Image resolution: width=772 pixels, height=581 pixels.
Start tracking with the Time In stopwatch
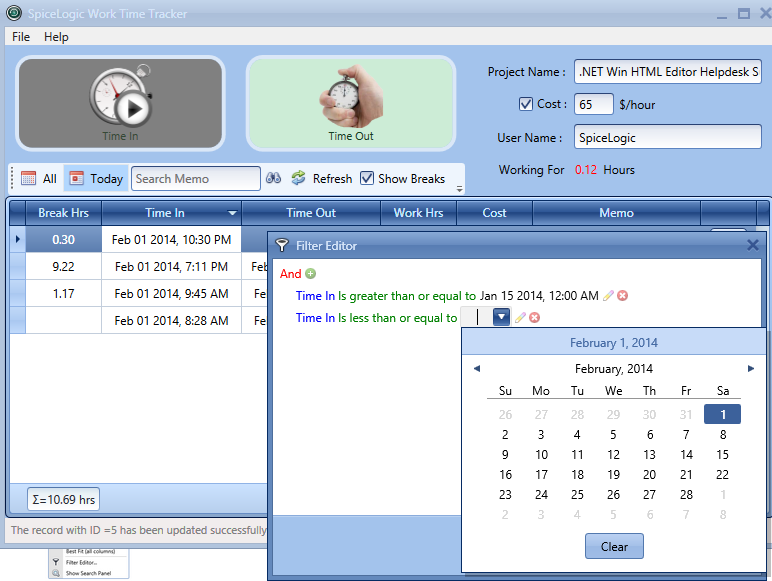120,103
